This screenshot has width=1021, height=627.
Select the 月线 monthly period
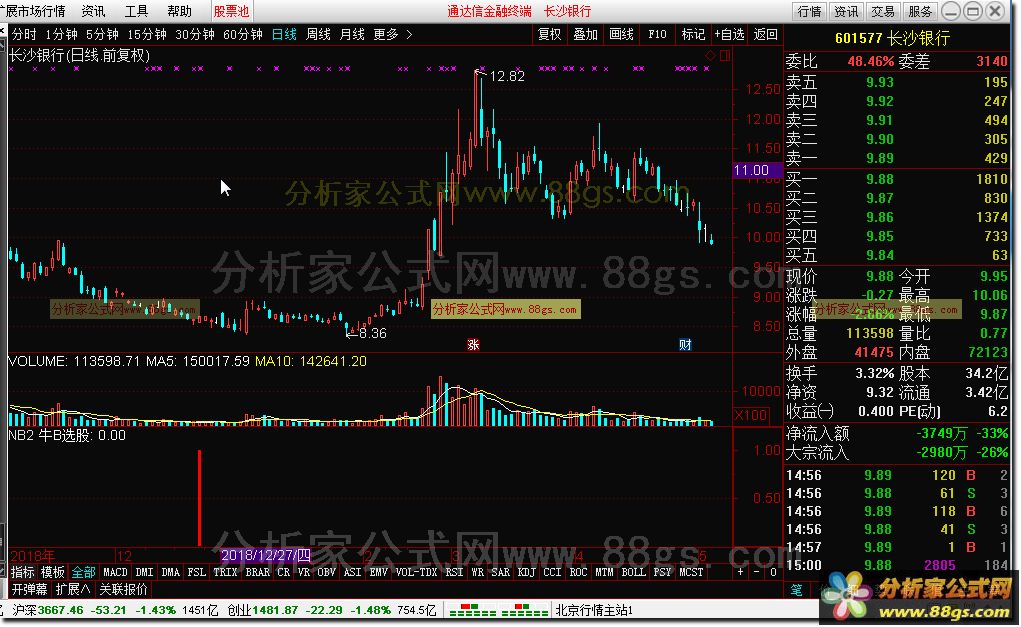coord(352,35)
